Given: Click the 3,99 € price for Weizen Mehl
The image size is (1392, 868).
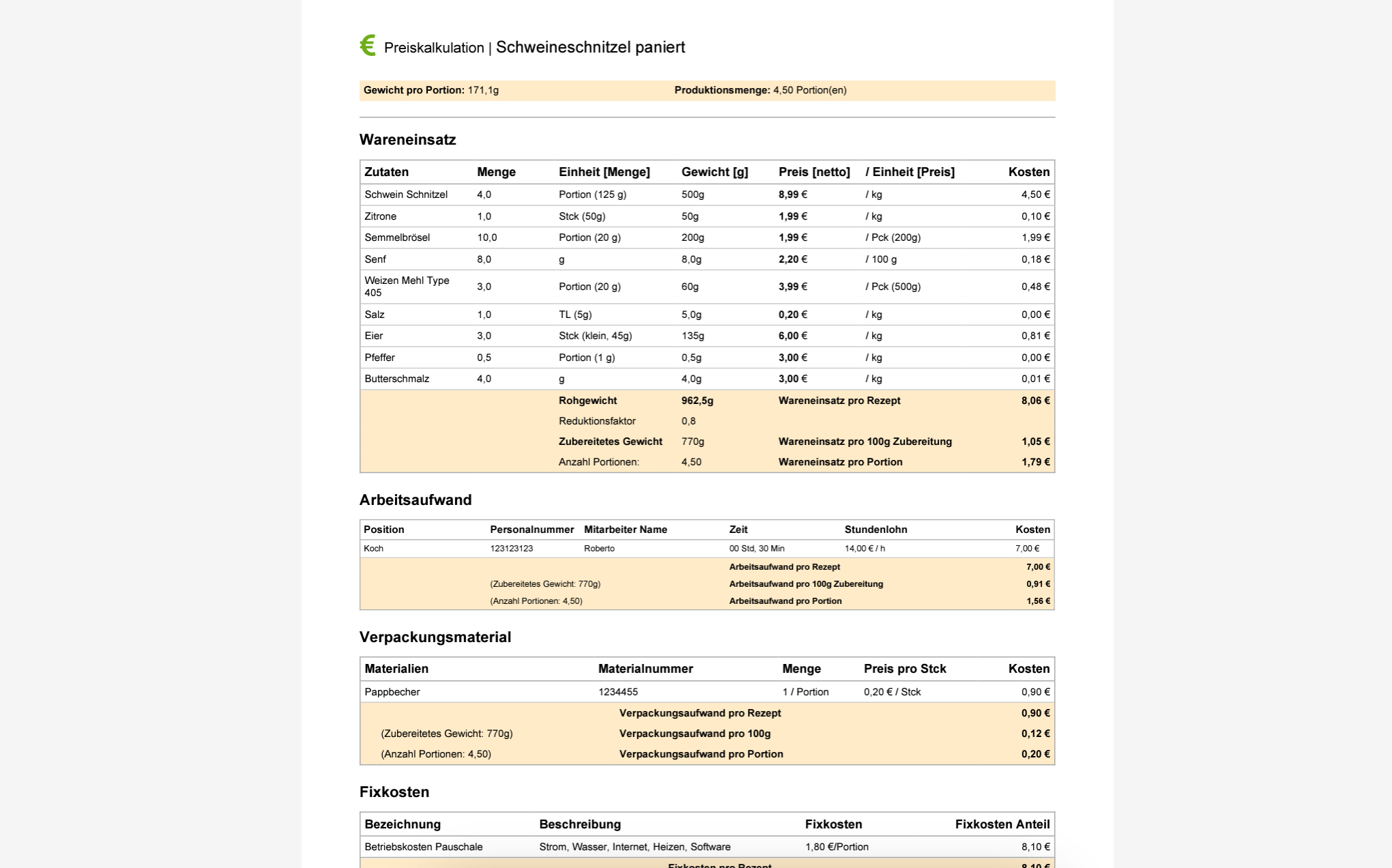Looking at the screenshot, I should (x=793, y=287).
